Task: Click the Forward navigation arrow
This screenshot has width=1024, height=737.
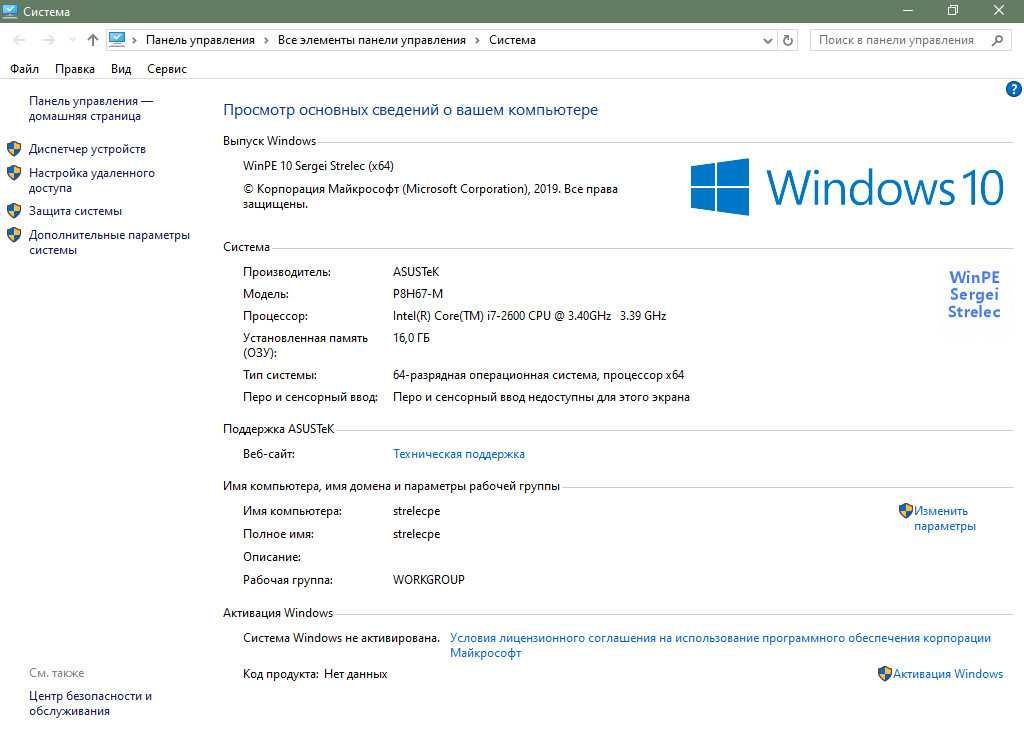Action: click(48, 40)
